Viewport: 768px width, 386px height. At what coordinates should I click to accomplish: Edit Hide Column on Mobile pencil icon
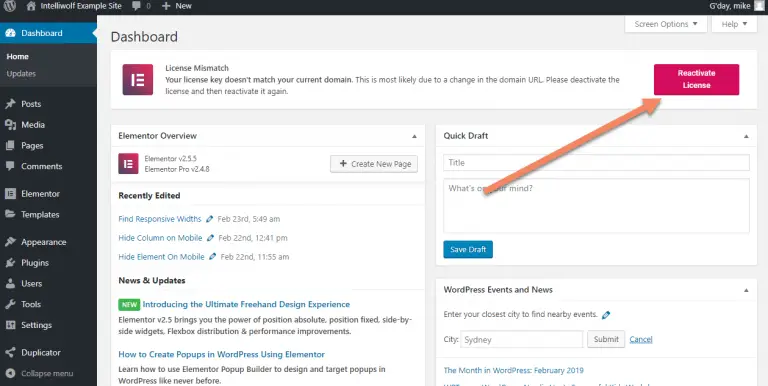point(211,238)
